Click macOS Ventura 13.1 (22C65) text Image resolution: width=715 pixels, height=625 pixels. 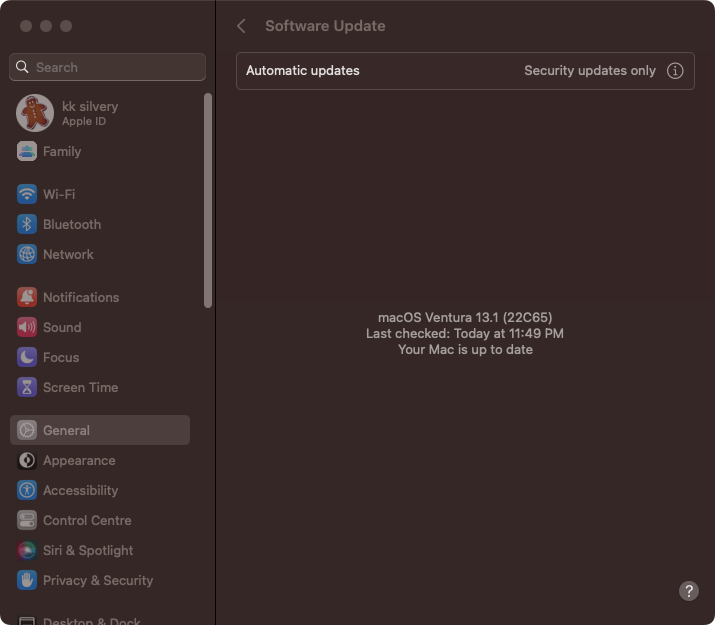point(465,317)
